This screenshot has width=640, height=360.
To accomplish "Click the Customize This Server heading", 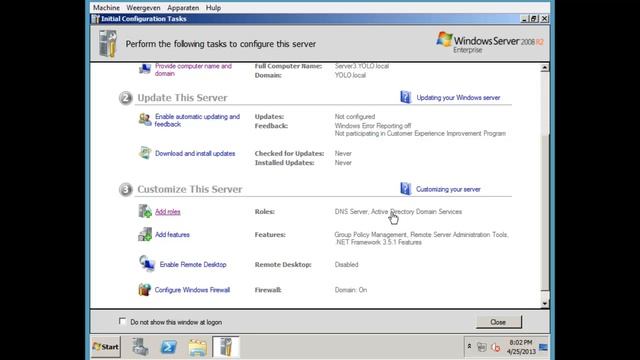I will 190,189.
